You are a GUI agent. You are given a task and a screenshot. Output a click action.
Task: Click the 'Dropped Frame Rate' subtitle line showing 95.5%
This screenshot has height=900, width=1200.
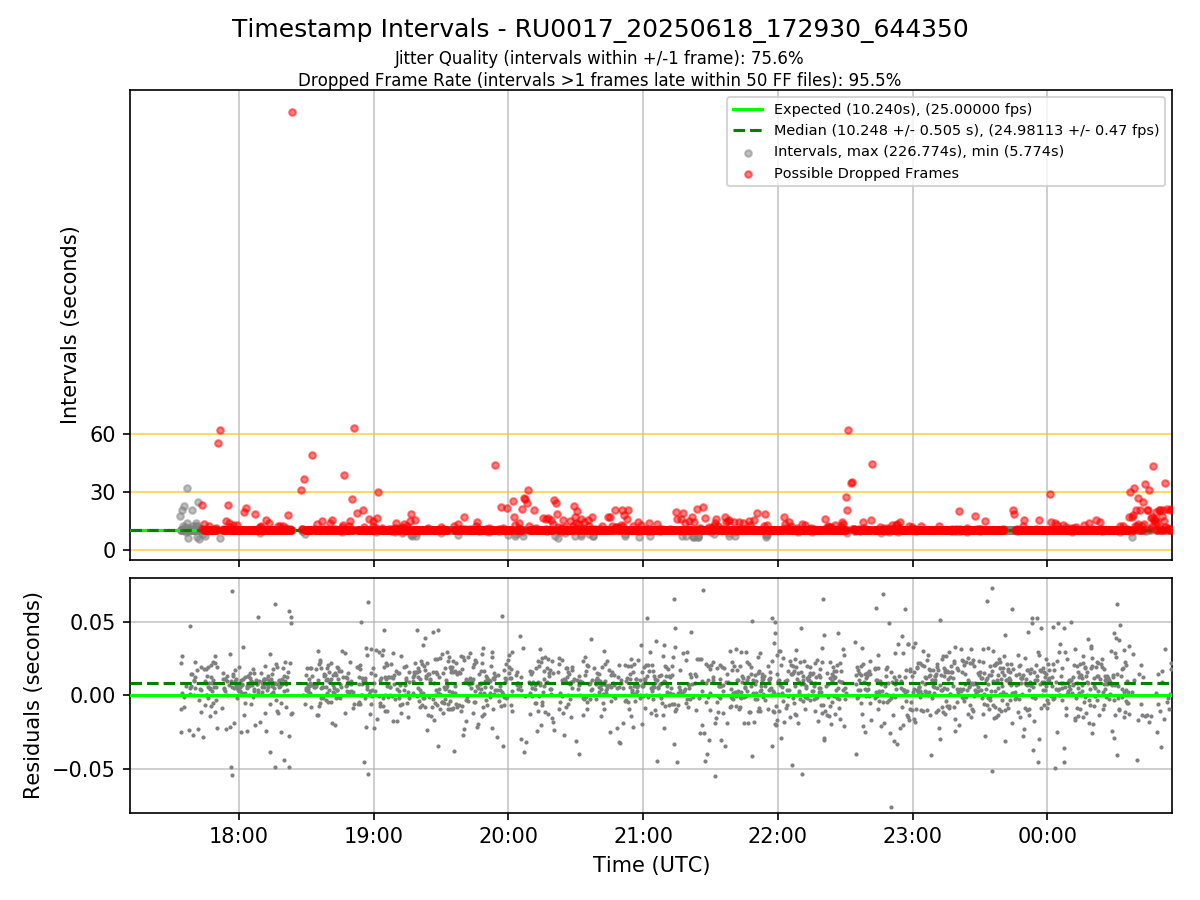599,79
